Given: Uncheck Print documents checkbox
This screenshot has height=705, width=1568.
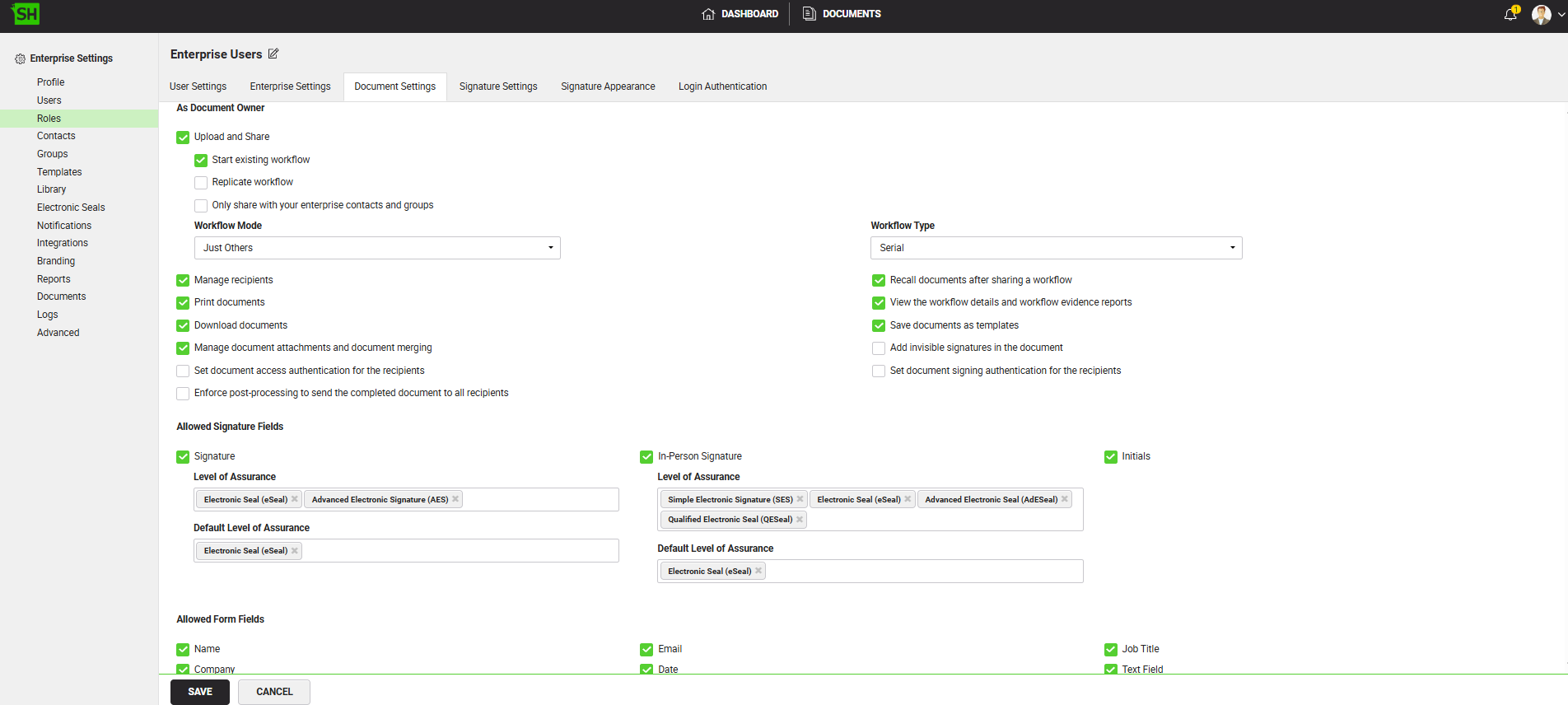Looking at the screenshot, I should click(x=183, y=303).
